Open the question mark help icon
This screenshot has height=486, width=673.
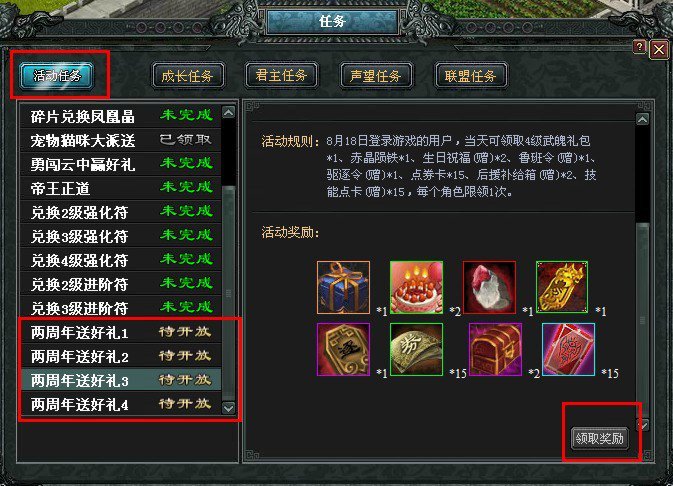640,47
